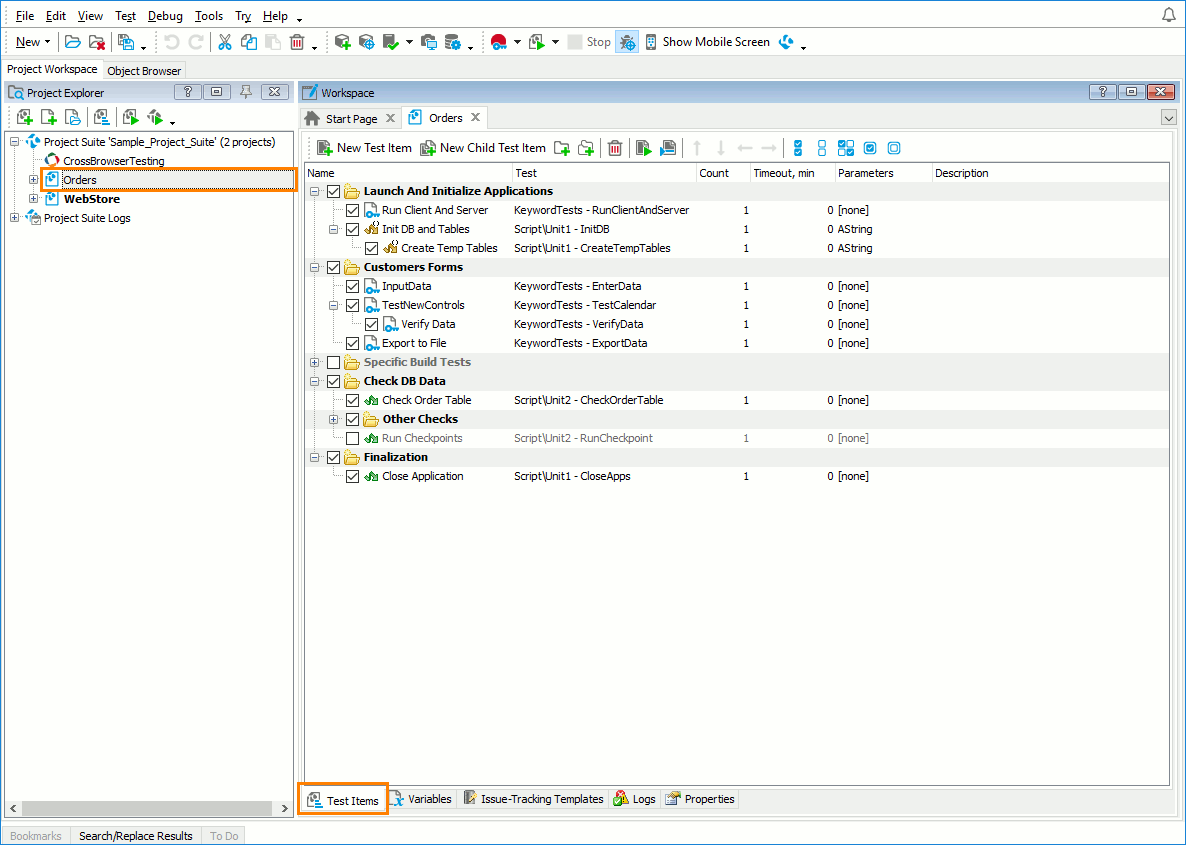Switch to the Variables tab
Image resolution: width=1186 pixels, height=845 pixels.
(x=422, y=799)
